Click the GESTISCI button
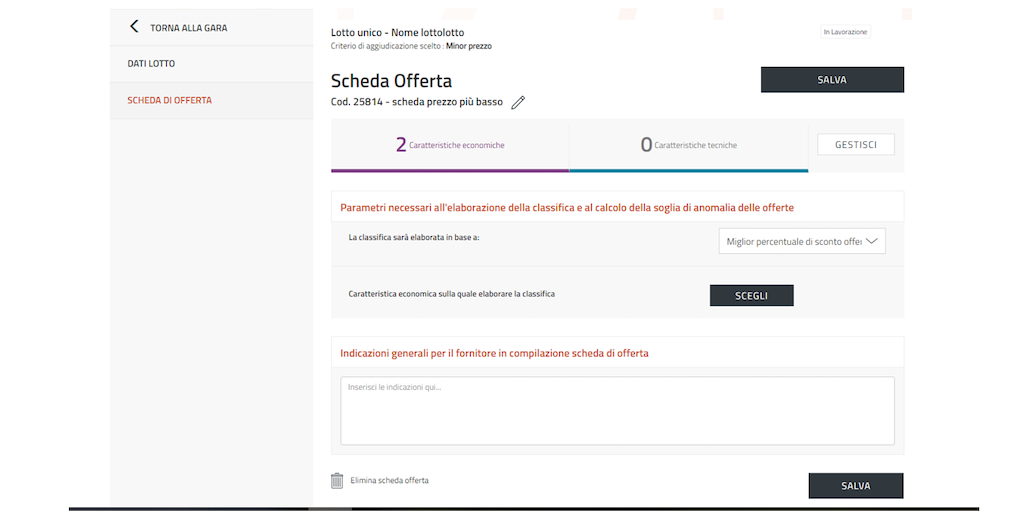The width and height of the screenshot is (1024, 523). click(x=855, y=145)
